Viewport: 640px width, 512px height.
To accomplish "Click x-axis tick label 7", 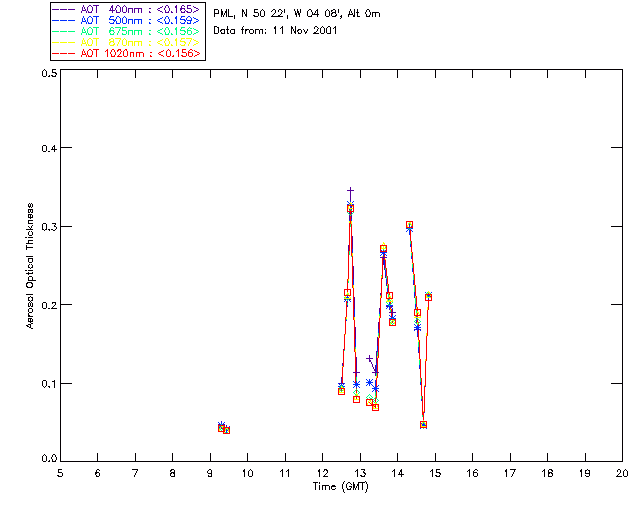I will tap(135, 474).
